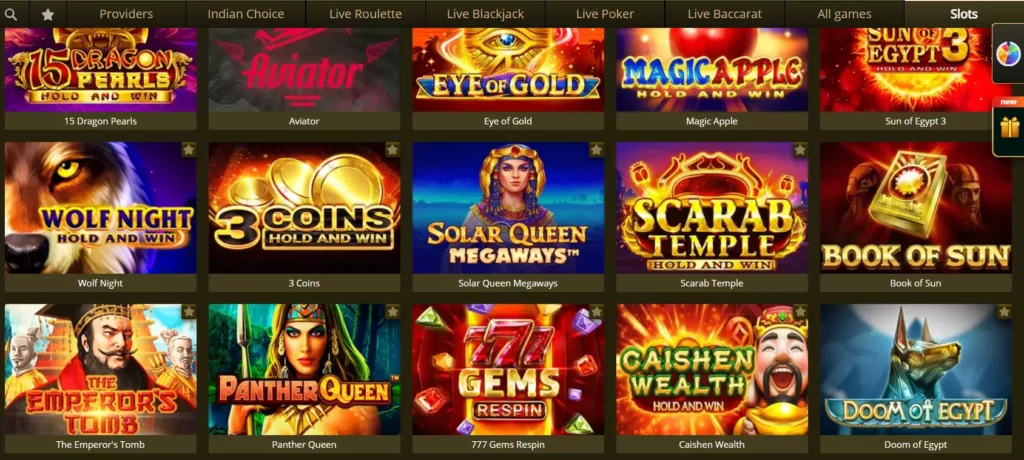Screen dimensions: 1024x460
Task: Favorite the 777 Gems Respin star
Action: point(596,312)
